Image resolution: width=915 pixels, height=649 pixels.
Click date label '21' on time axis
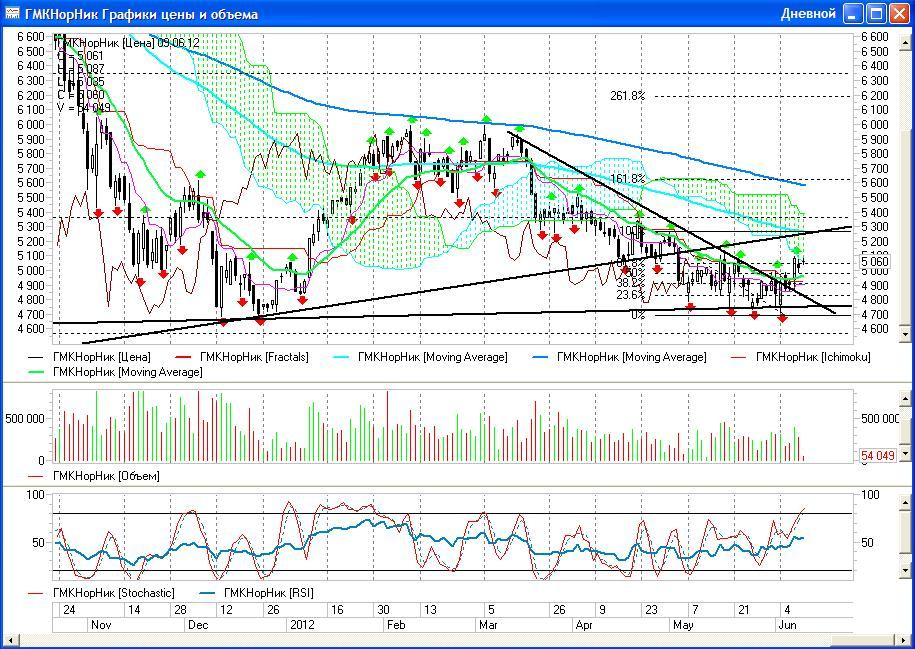click(x=743, y=610)
